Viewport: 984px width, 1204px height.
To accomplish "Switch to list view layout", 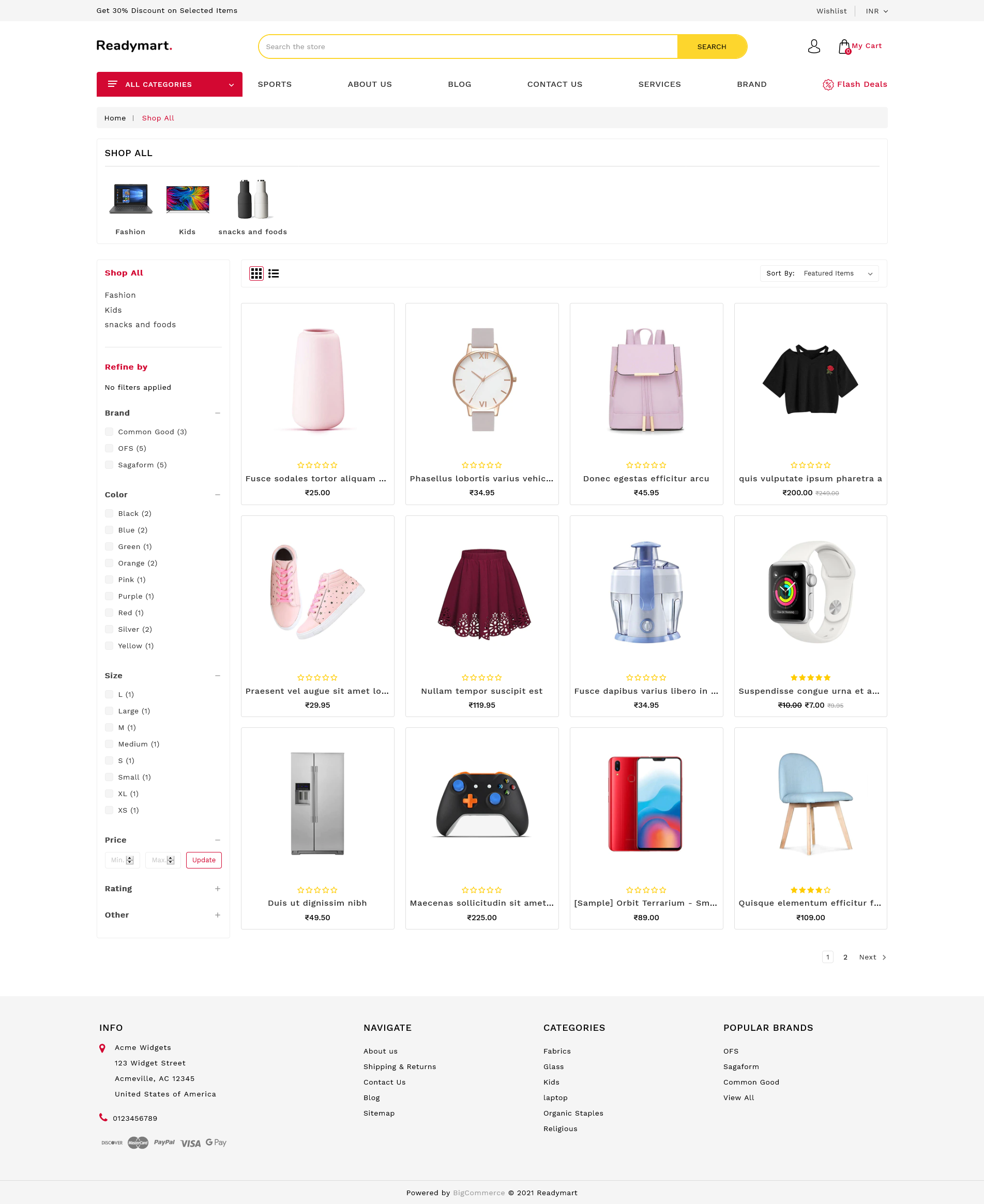I will coord(274,273).
